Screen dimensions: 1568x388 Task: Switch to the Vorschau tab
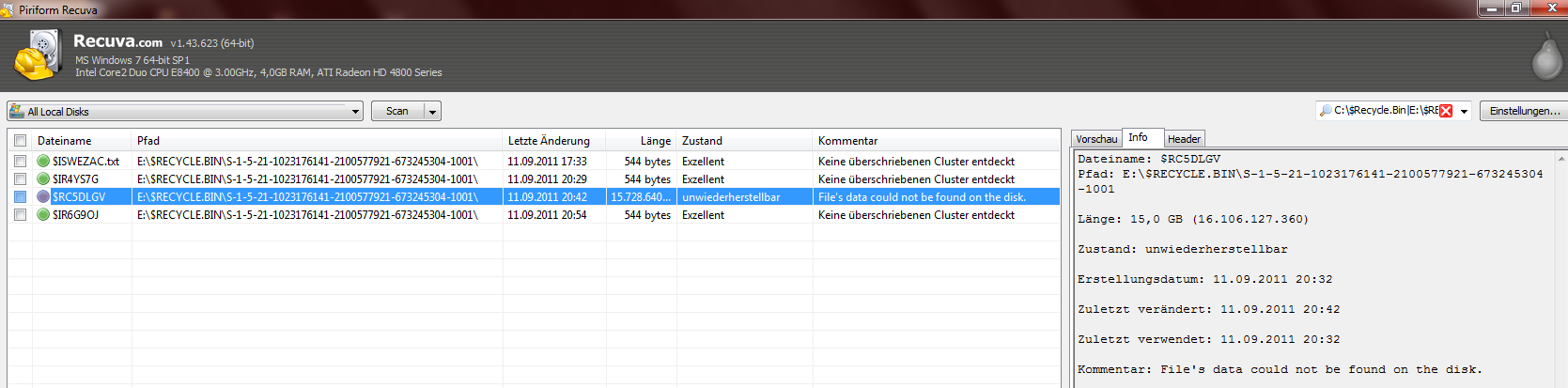(x=1096, y=139)
